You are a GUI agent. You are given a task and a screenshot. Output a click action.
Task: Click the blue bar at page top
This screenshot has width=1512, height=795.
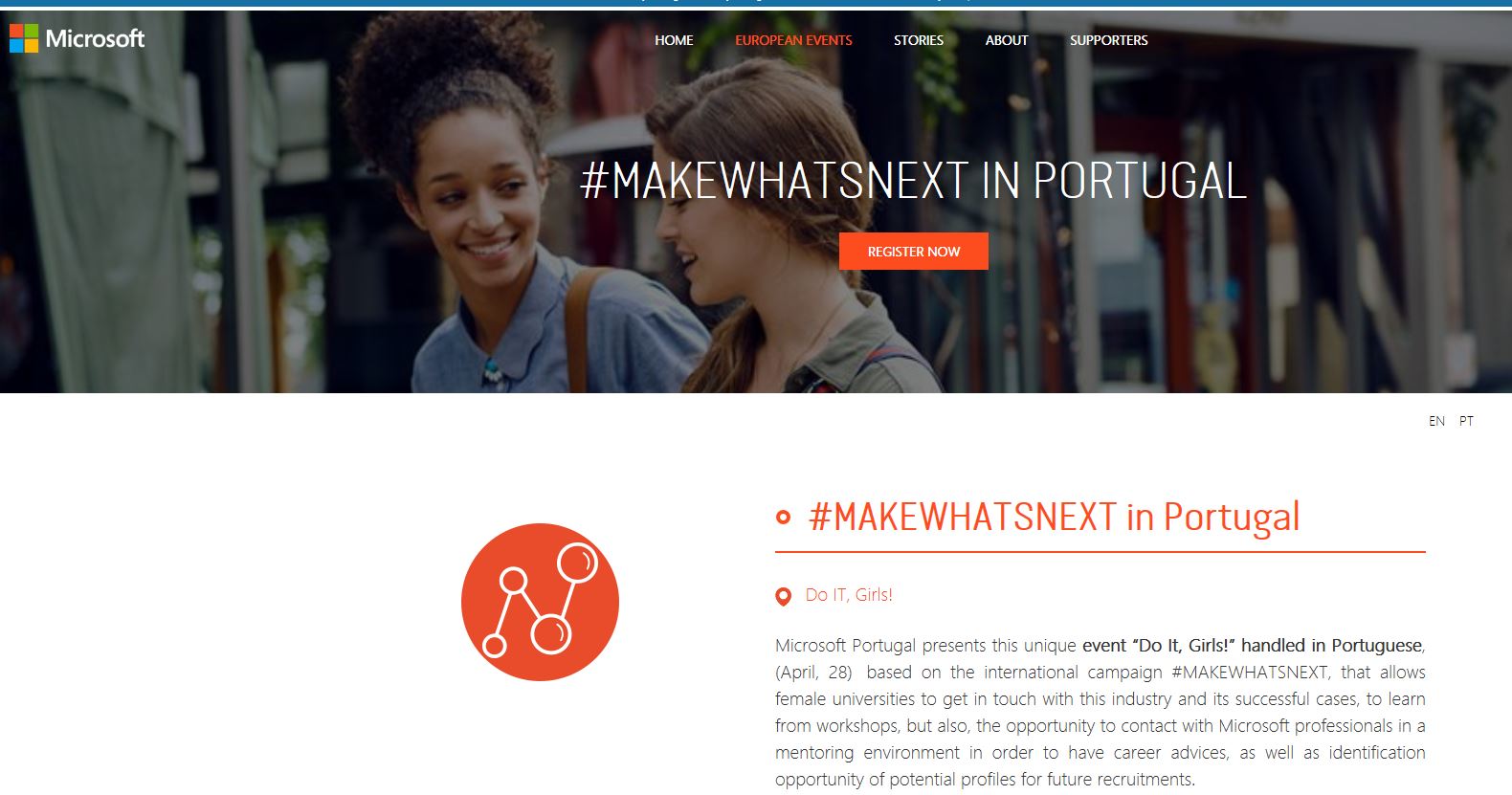pos(756,4)
